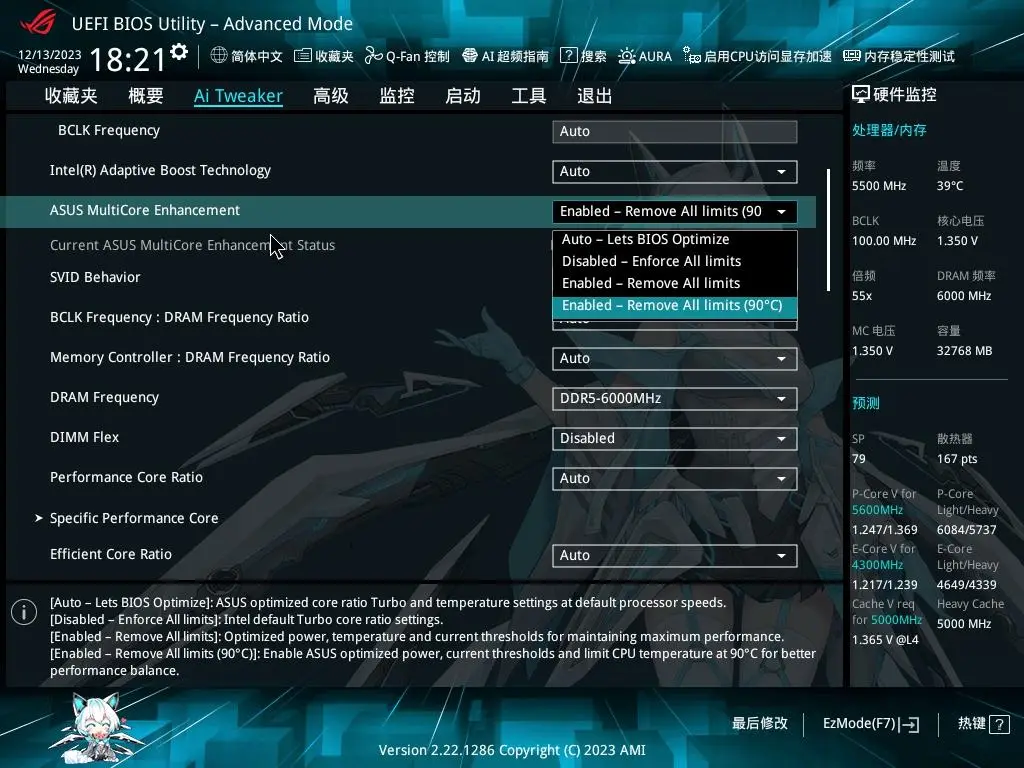Open Memory Controller DRAM Frequency Ratio dropdown
Viewport: 1024px width, 768px height.
tap(675, 359)
